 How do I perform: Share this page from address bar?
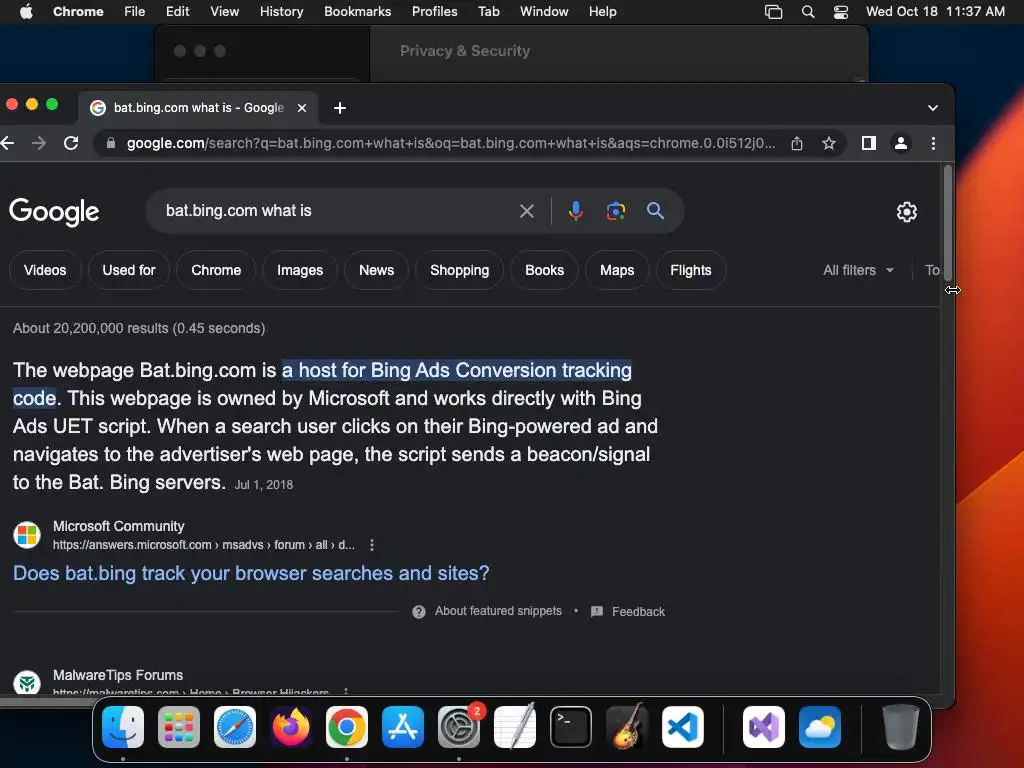797,143
